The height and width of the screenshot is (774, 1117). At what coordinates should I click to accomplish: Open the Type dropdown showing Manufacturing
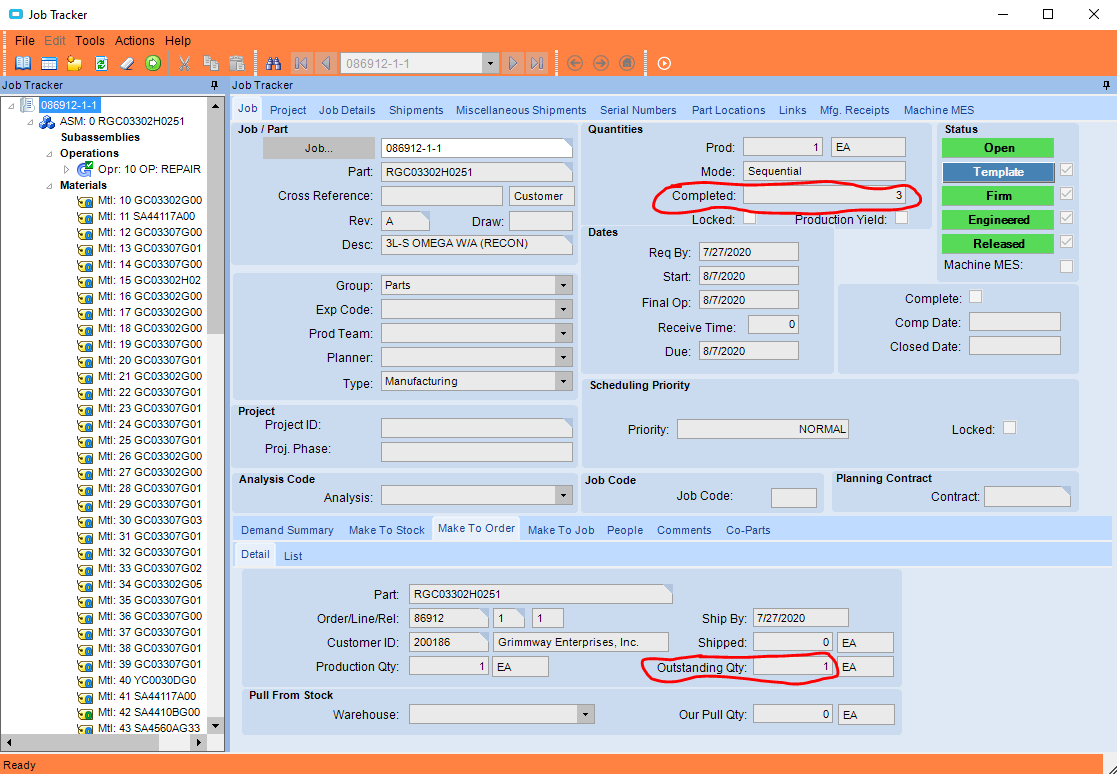coord(563,382)
